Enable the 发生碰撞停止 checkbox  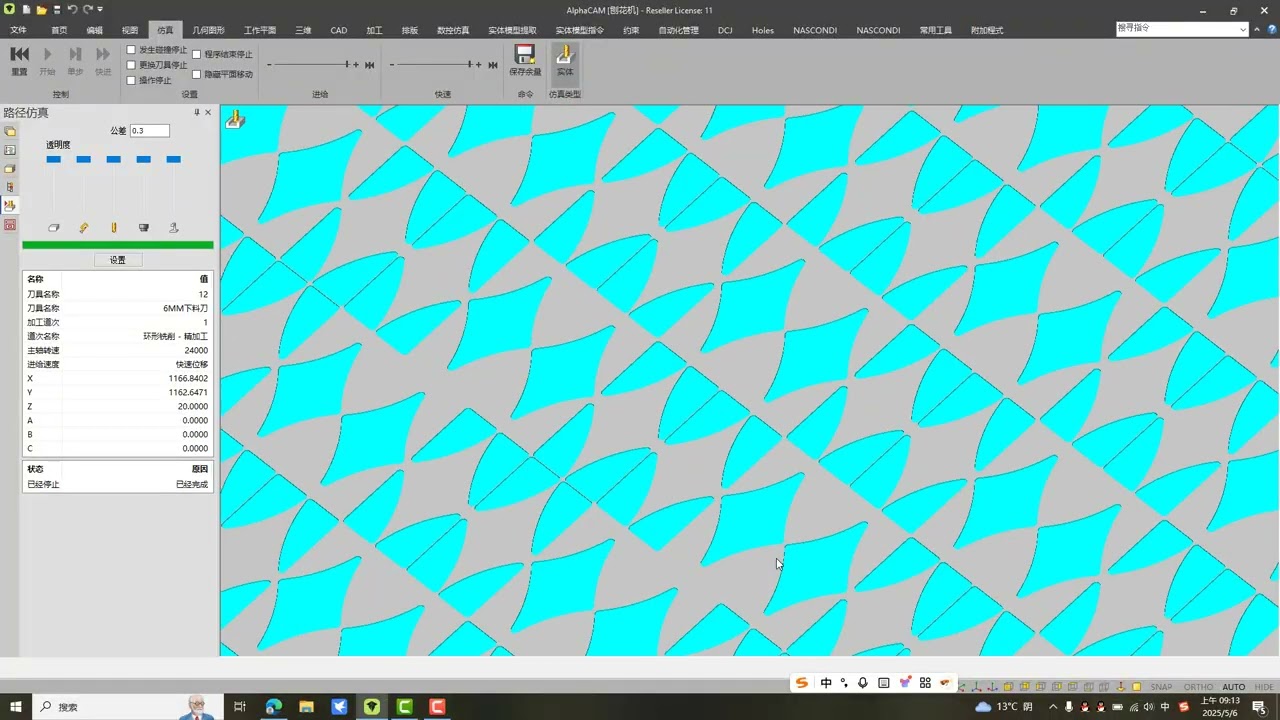[x=131, y=49]
